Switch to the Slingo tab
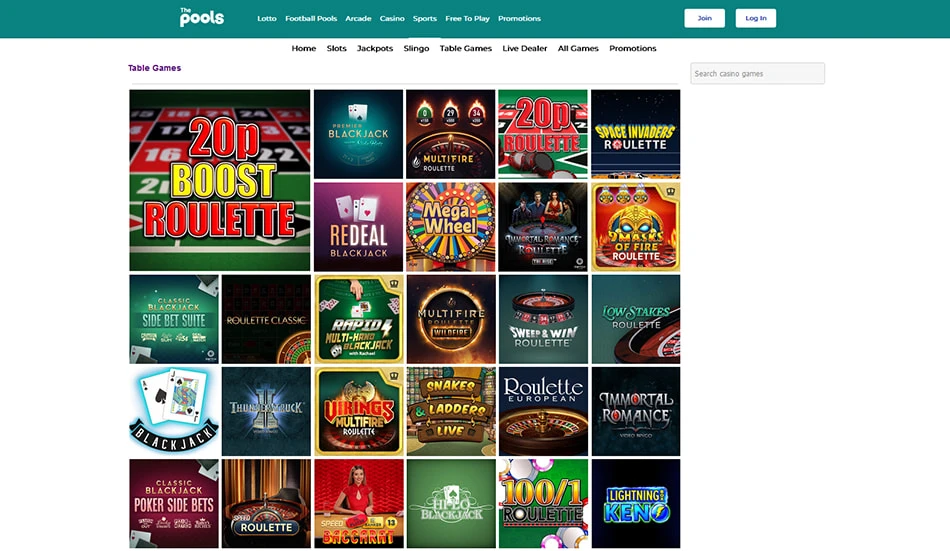This screenshot has width=950, height=551. 416,48
